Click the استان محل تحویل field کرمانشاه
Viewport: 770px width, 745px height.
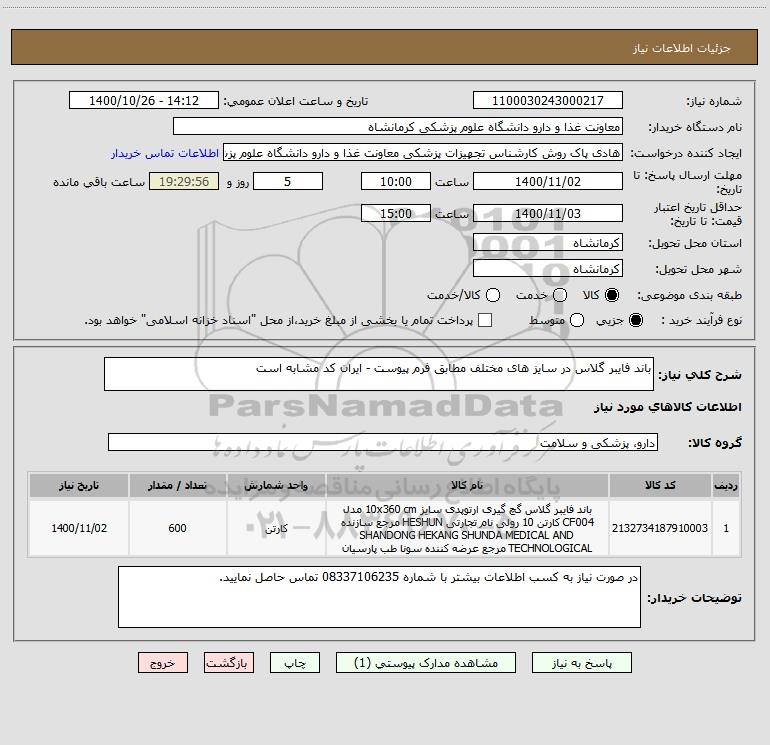click(548, 243)
